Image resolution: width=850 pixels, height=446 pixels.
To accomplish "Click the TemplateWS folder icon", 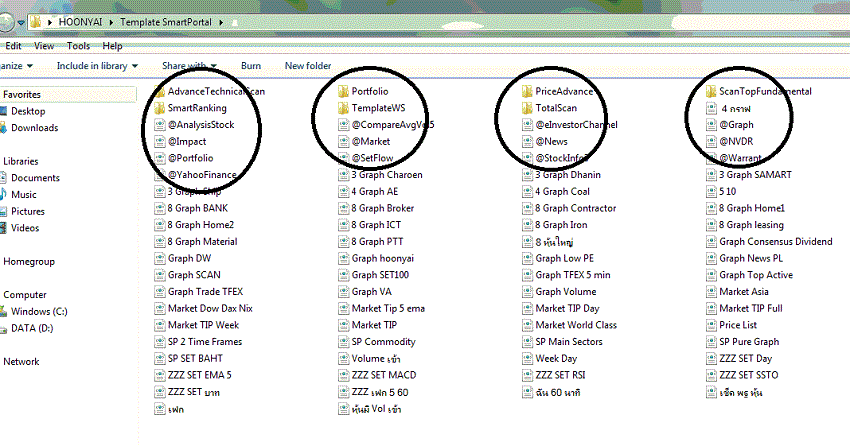I will [343, 108].
